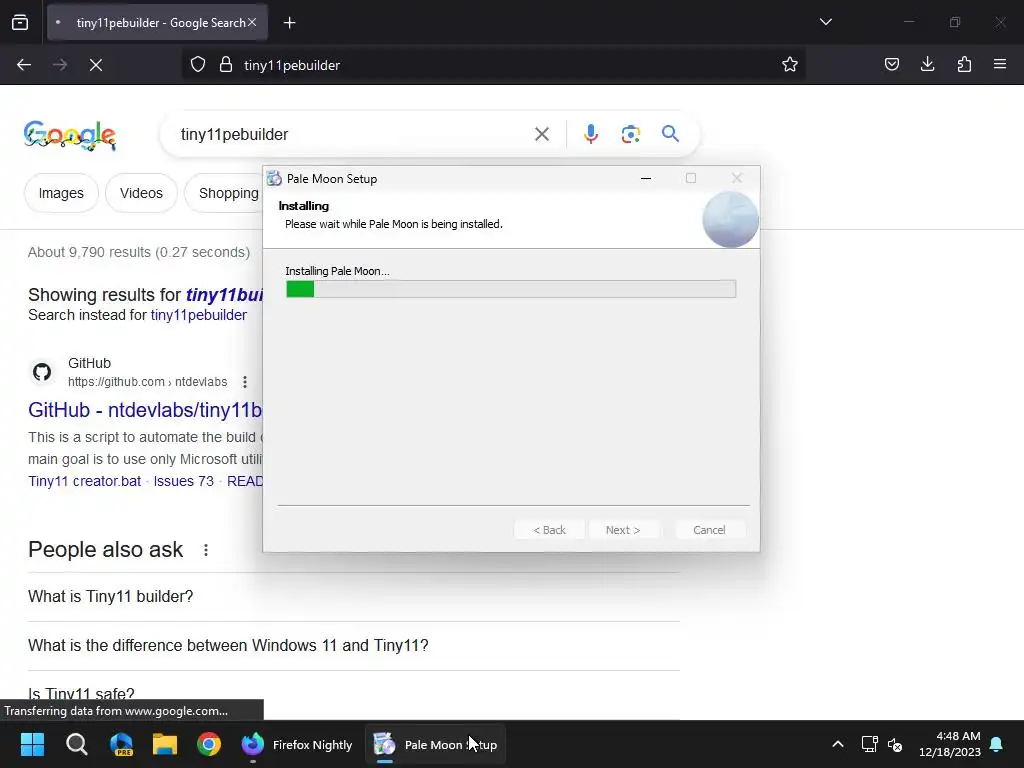The height and width of the screenshot is (768, 1024).
Task: Launch Edge PRE from taskbar
Action: [121, 744]
